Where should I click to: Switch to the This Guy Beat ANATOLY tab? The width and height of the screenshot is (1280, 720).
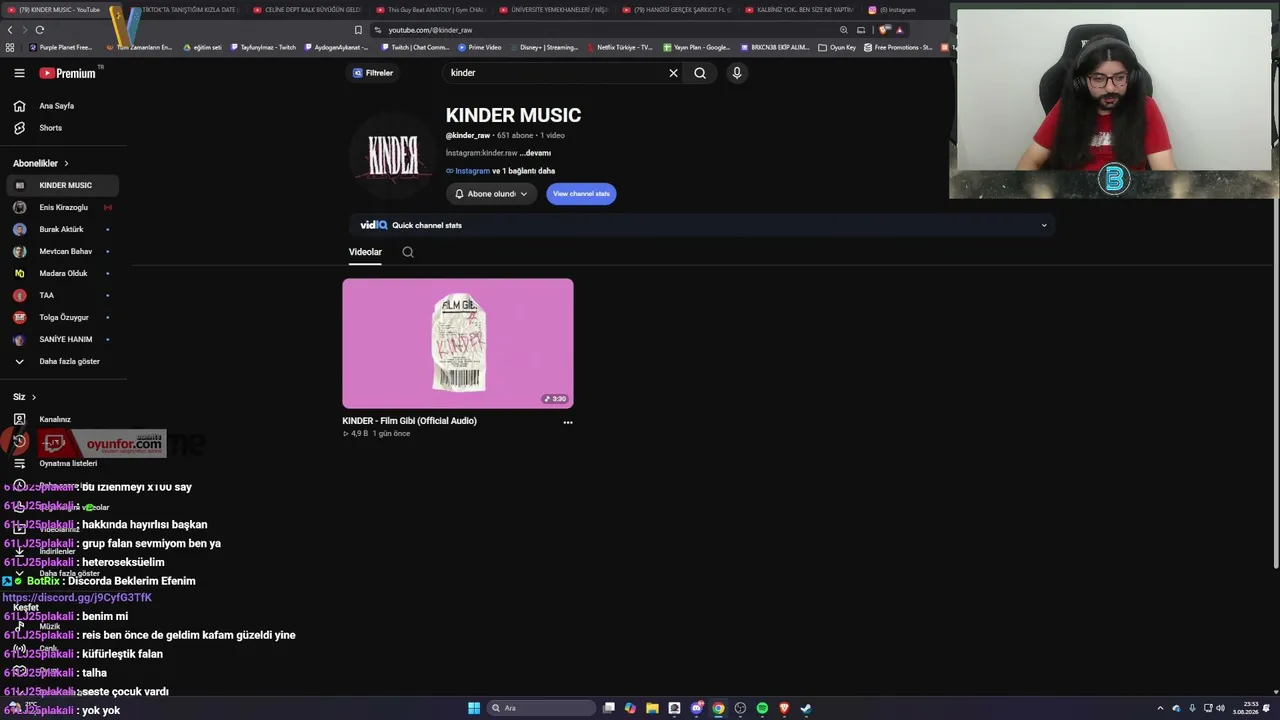pos(430,10)
